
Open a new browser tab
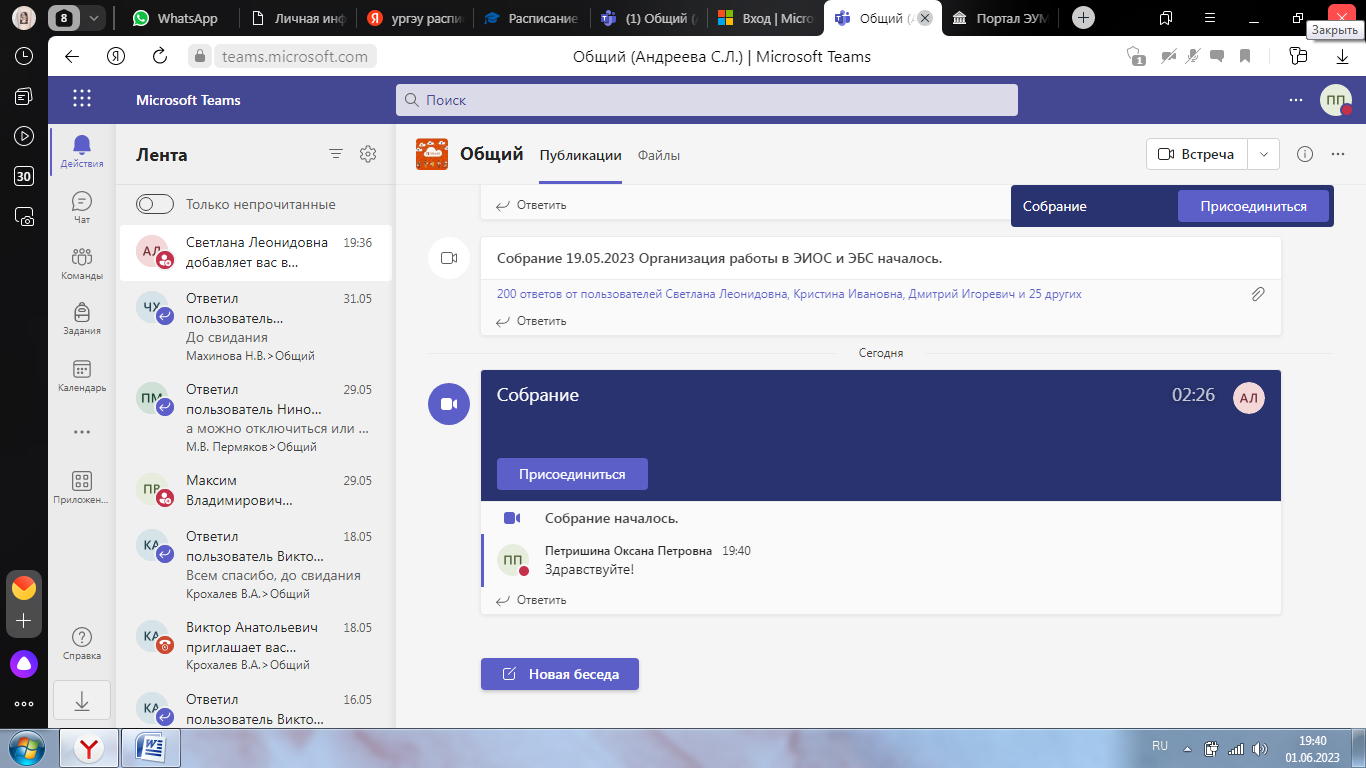1083,18
